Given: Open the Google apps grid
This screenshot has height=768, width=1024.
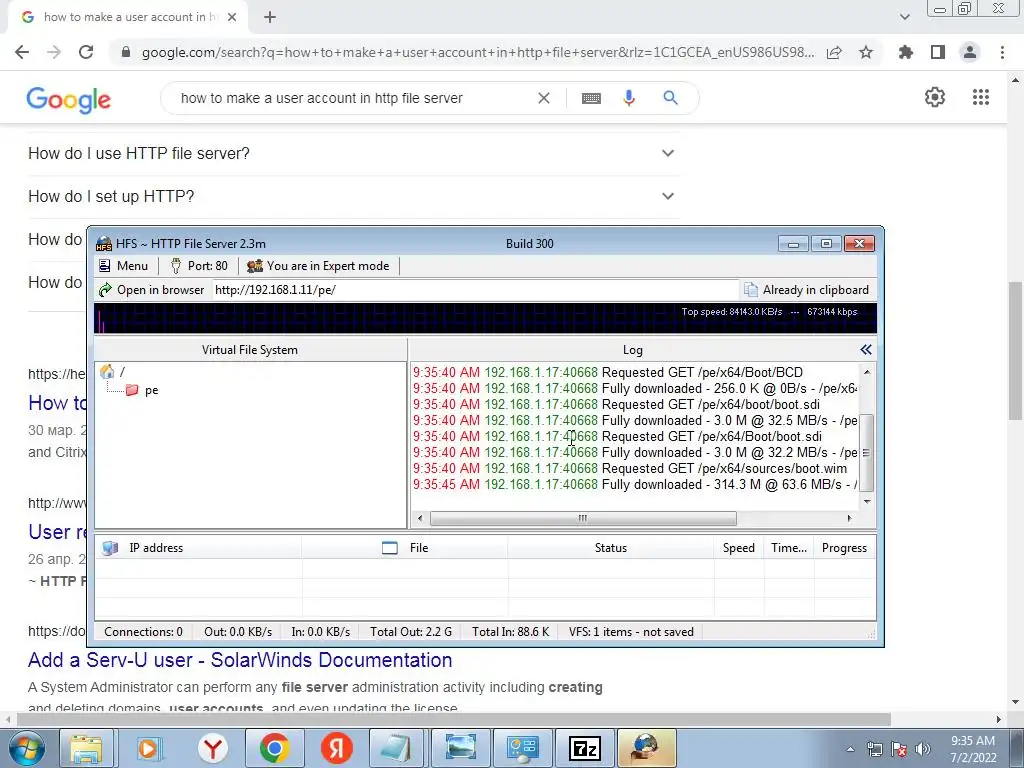Looking at the screenshot, I should click(980, 97).
